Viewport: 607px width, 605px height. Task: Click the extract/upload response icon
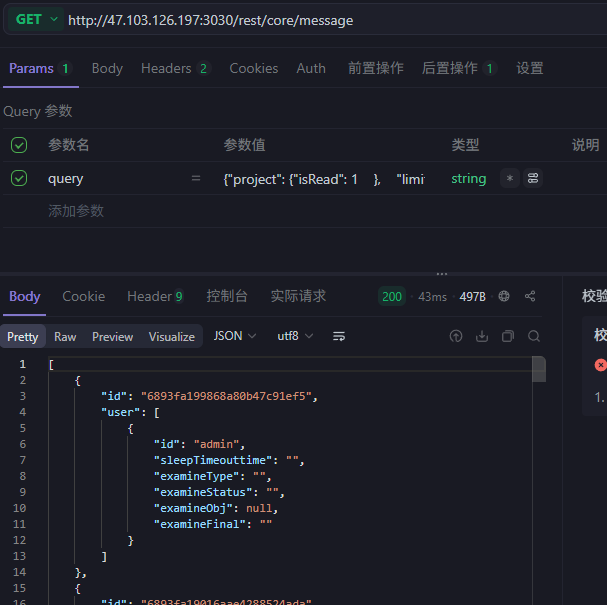pos(456,336)
